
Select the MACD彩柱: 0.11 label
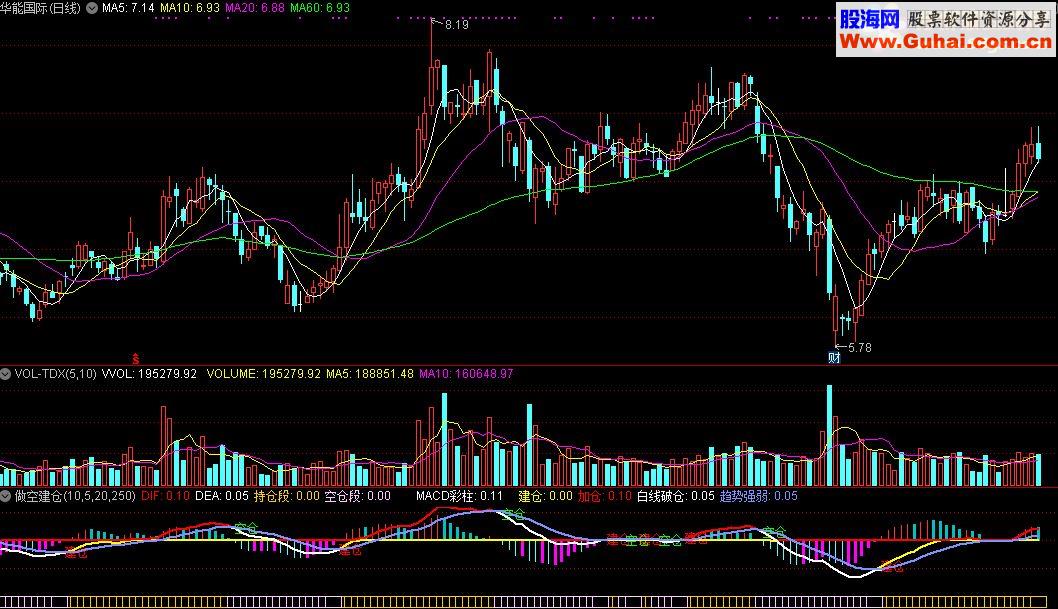point(459,496)
